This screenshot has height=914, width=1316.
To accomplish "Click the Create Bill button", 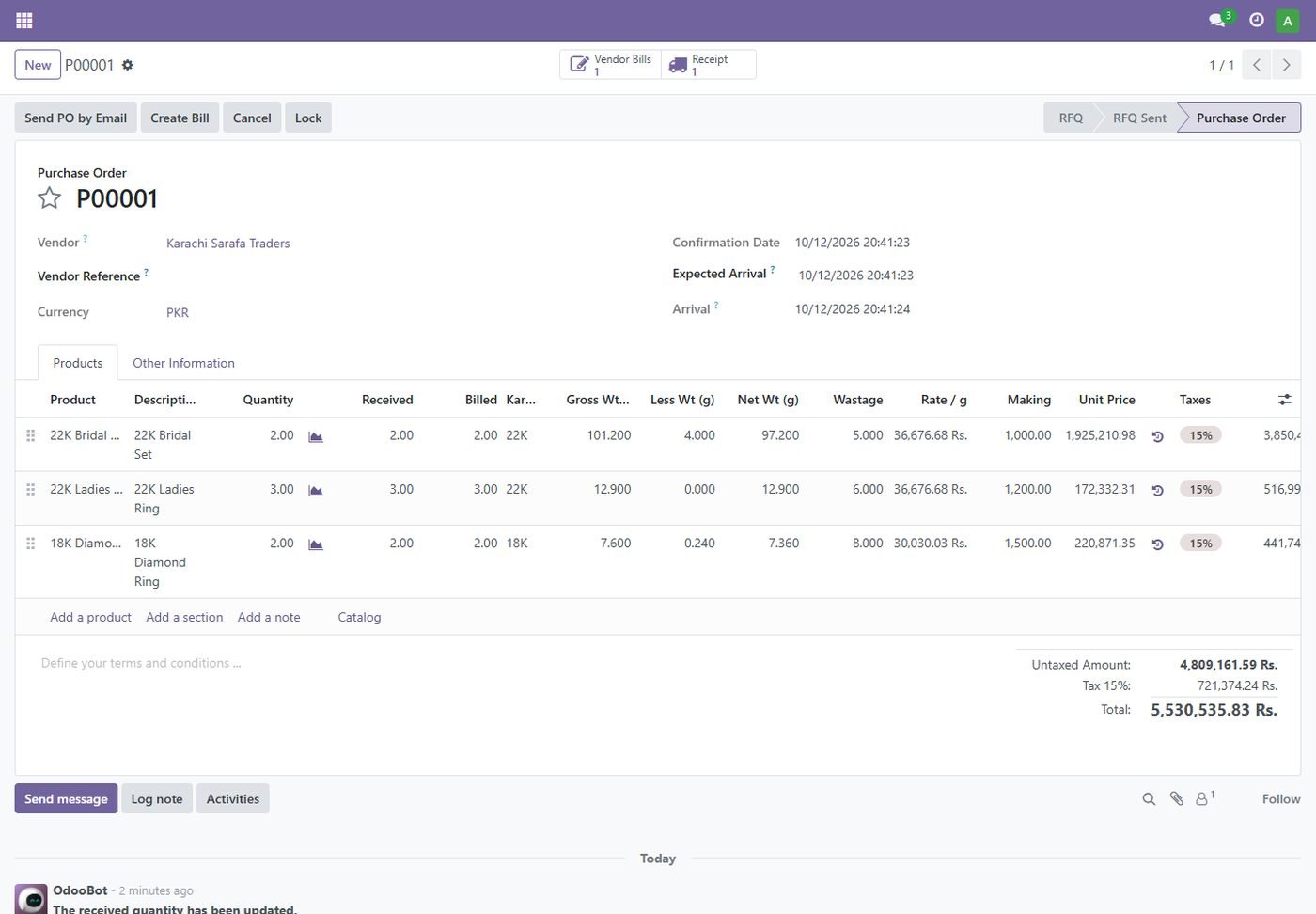I will tap(180, 118).
